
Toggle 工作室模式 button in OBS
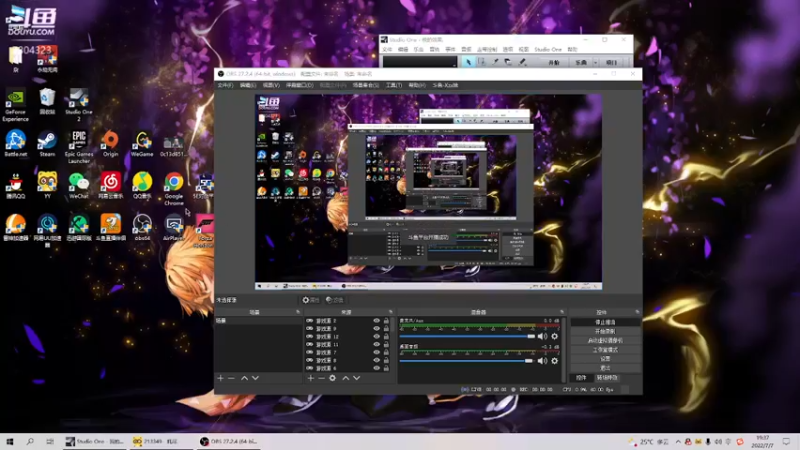(605, 350)
